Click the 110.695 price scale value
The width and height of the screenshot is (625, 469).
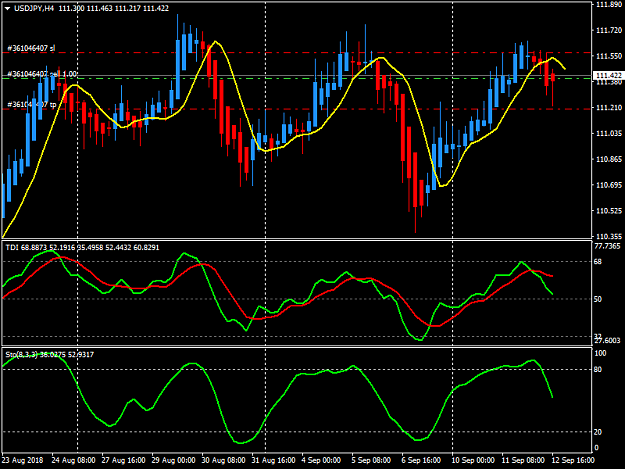(609, 185)
